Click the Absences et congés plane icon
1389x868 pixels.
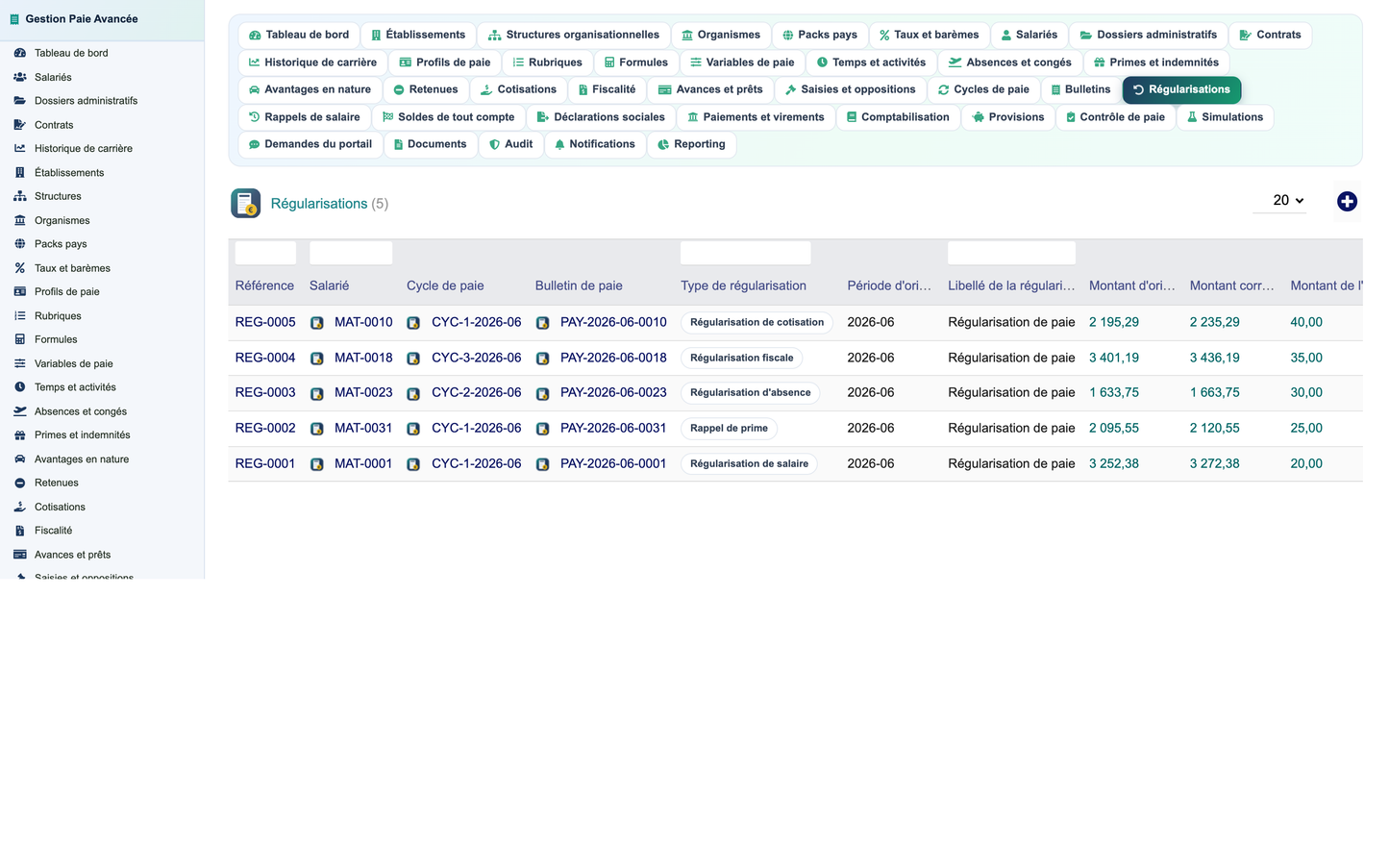[20, 411]
